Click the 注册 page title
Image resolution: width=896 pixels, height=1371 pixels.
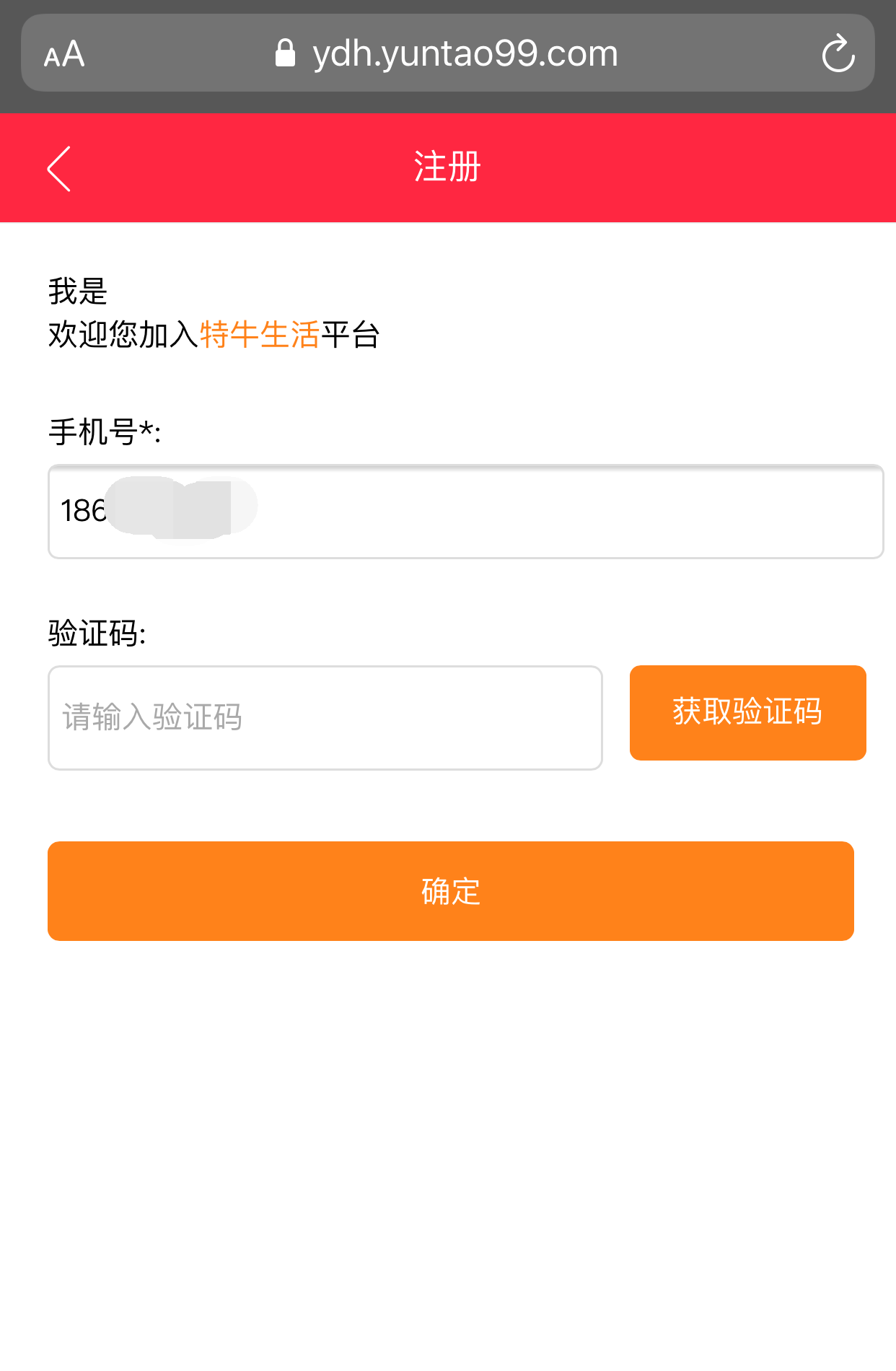(447, 167)
